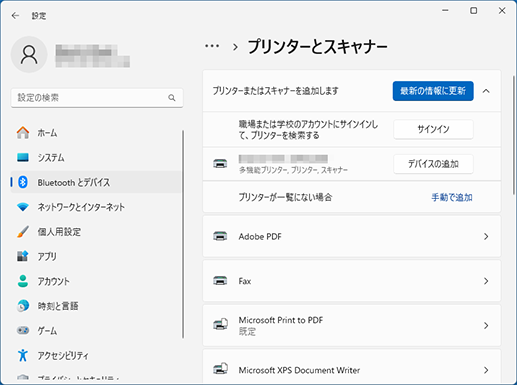Screen dimensions: 517x385
Task: Click the Adobe PDF printer icon
Action: pos(220,236)
